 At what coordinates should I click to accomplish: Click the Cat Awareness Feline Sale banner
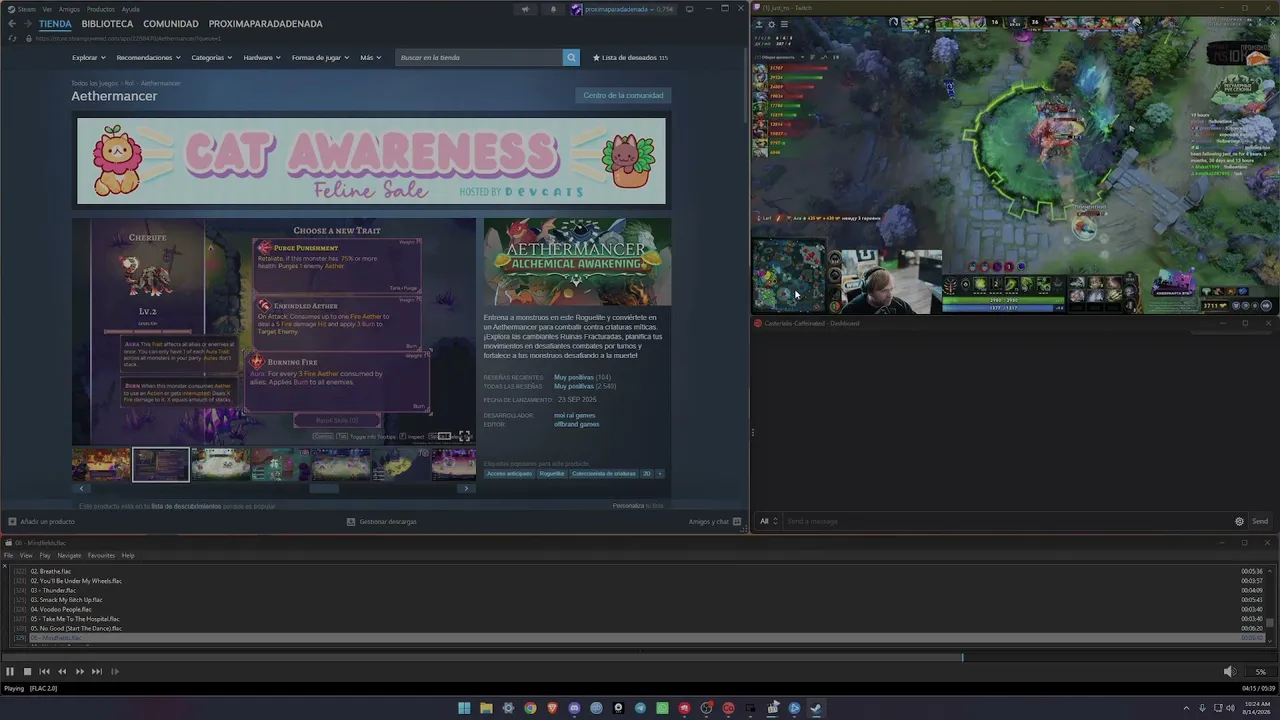[371, 161]
